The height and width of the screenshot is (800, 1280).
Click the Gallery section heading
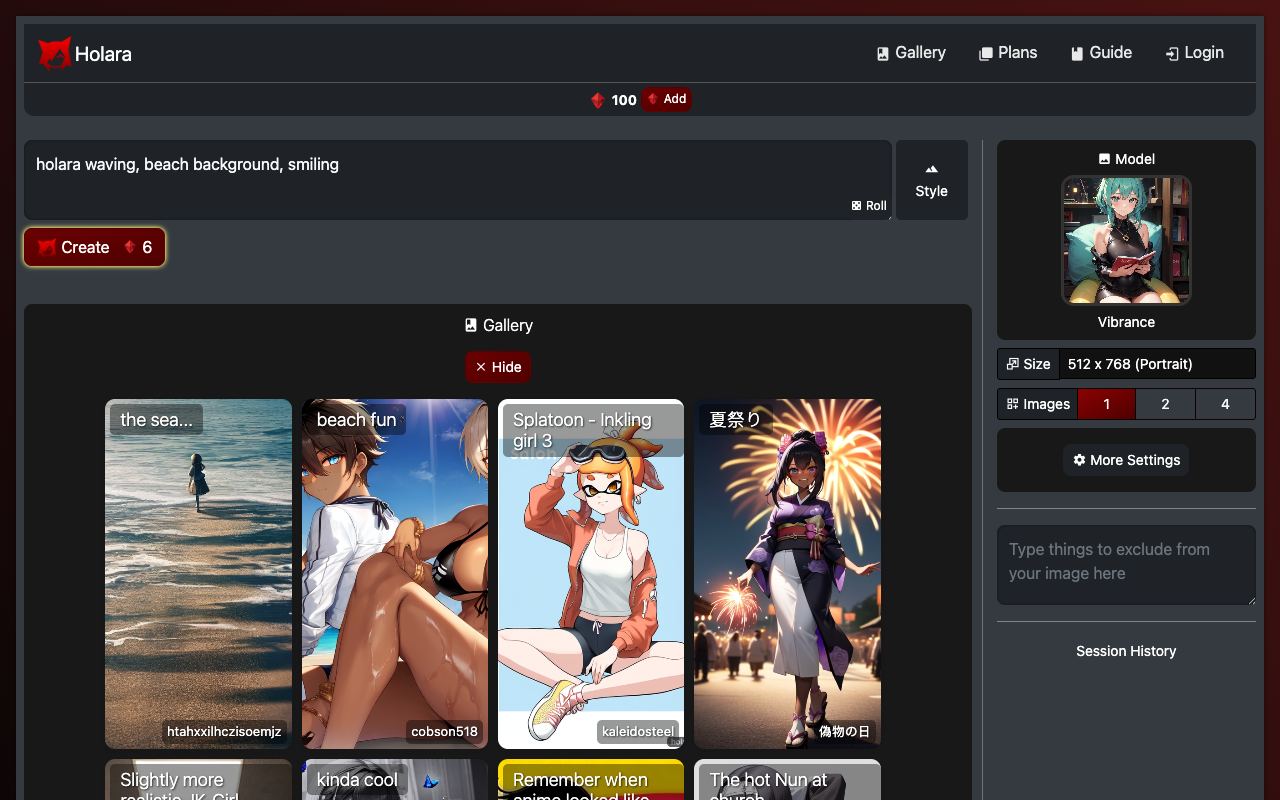tap(498, 325)
